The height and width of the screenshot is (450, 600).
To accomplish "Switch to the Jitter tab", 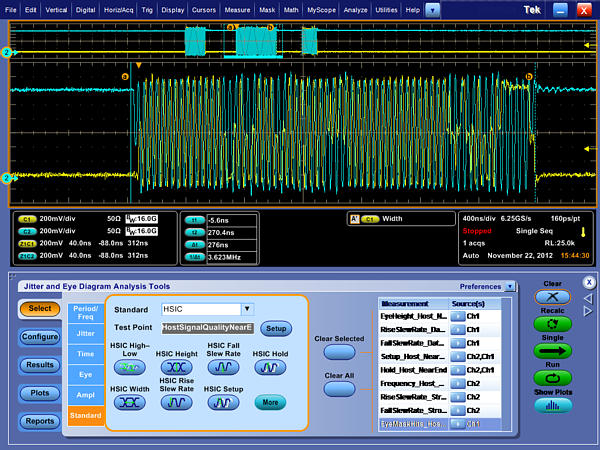I will [85, 334].
